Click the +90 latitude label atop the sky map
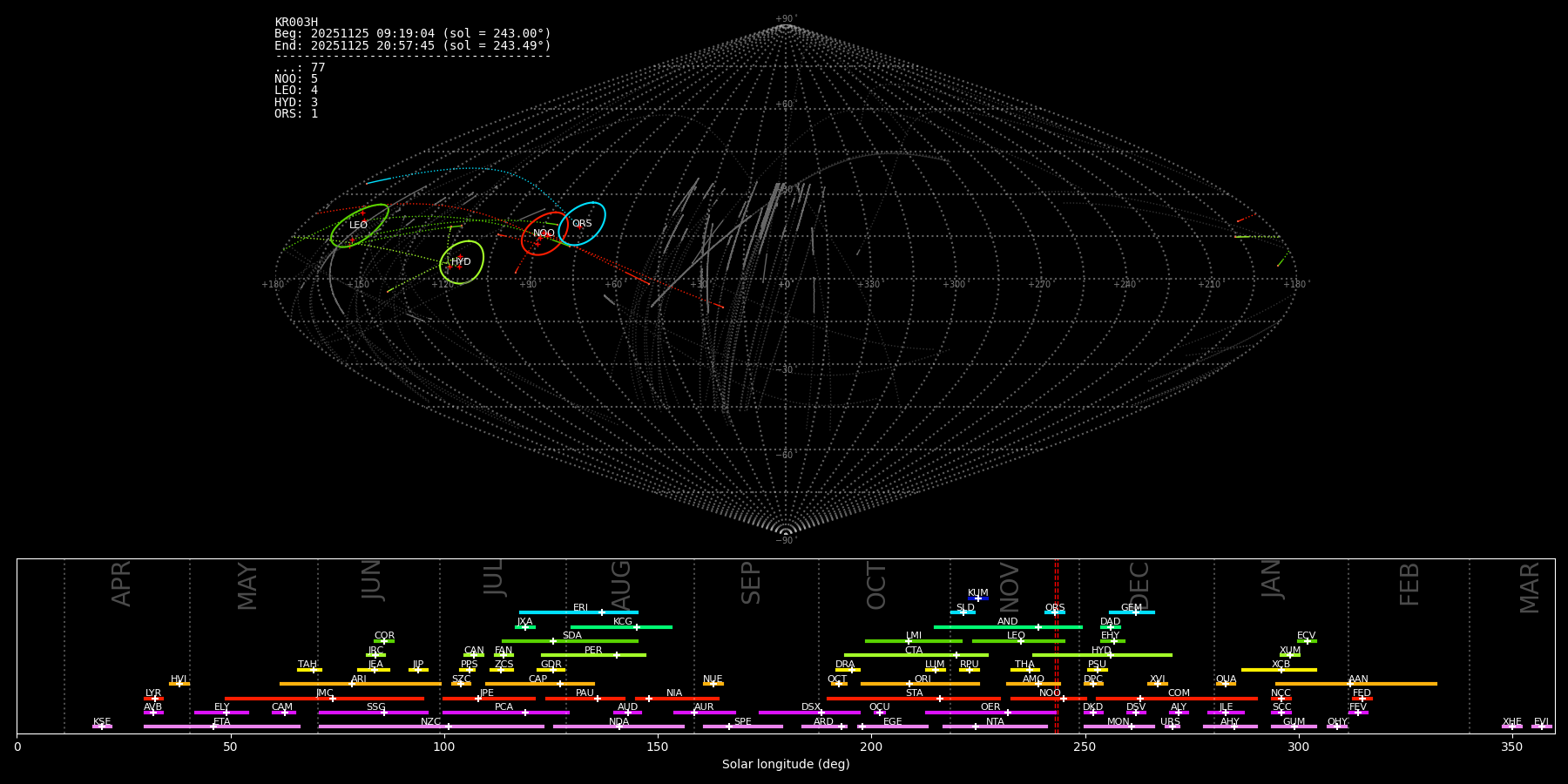Image resolution: width=1568 pixels, height=784 pixels. point(785,18)
